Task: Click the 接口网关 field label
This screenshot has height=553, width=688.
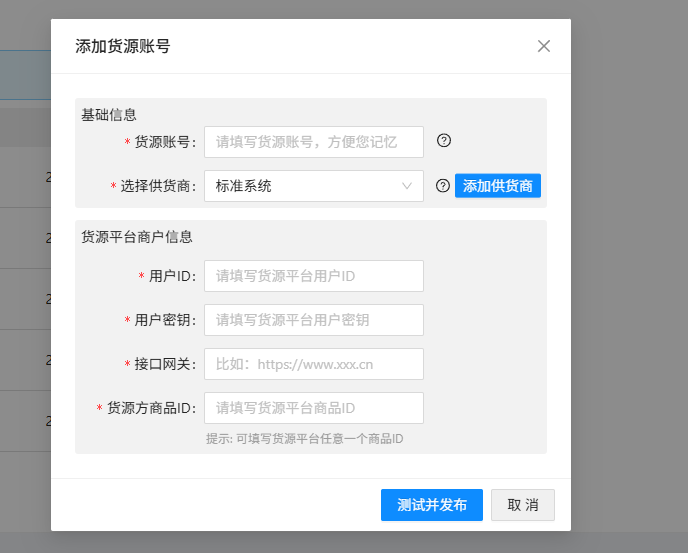Action: click(165, 364)
